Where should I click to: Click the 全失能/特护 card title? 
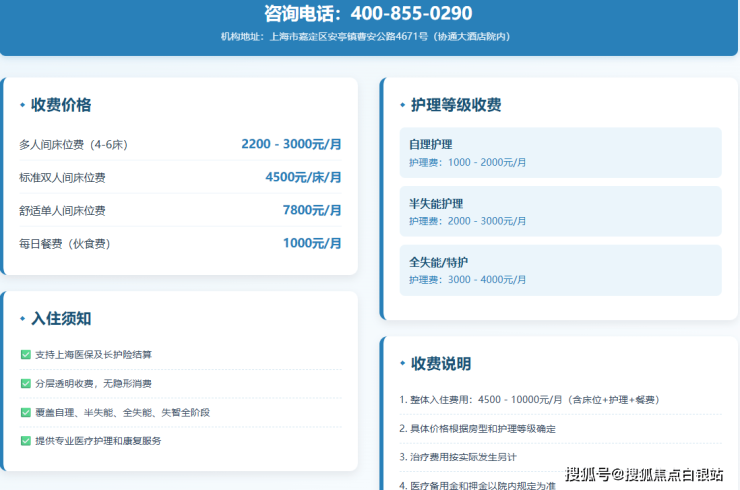pos(438,262)
